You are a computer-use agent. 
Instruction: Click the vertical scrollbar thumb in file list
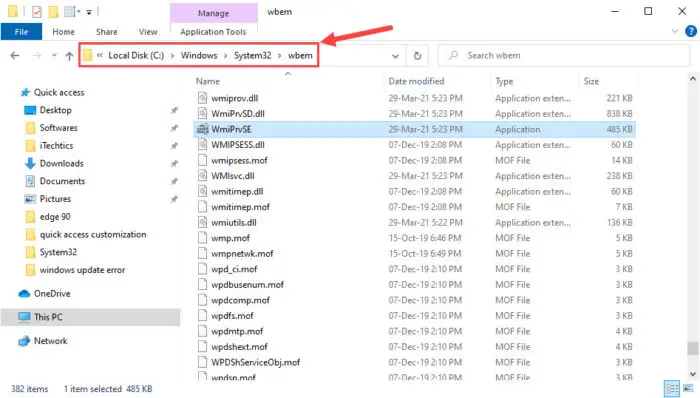coord(692,348)
